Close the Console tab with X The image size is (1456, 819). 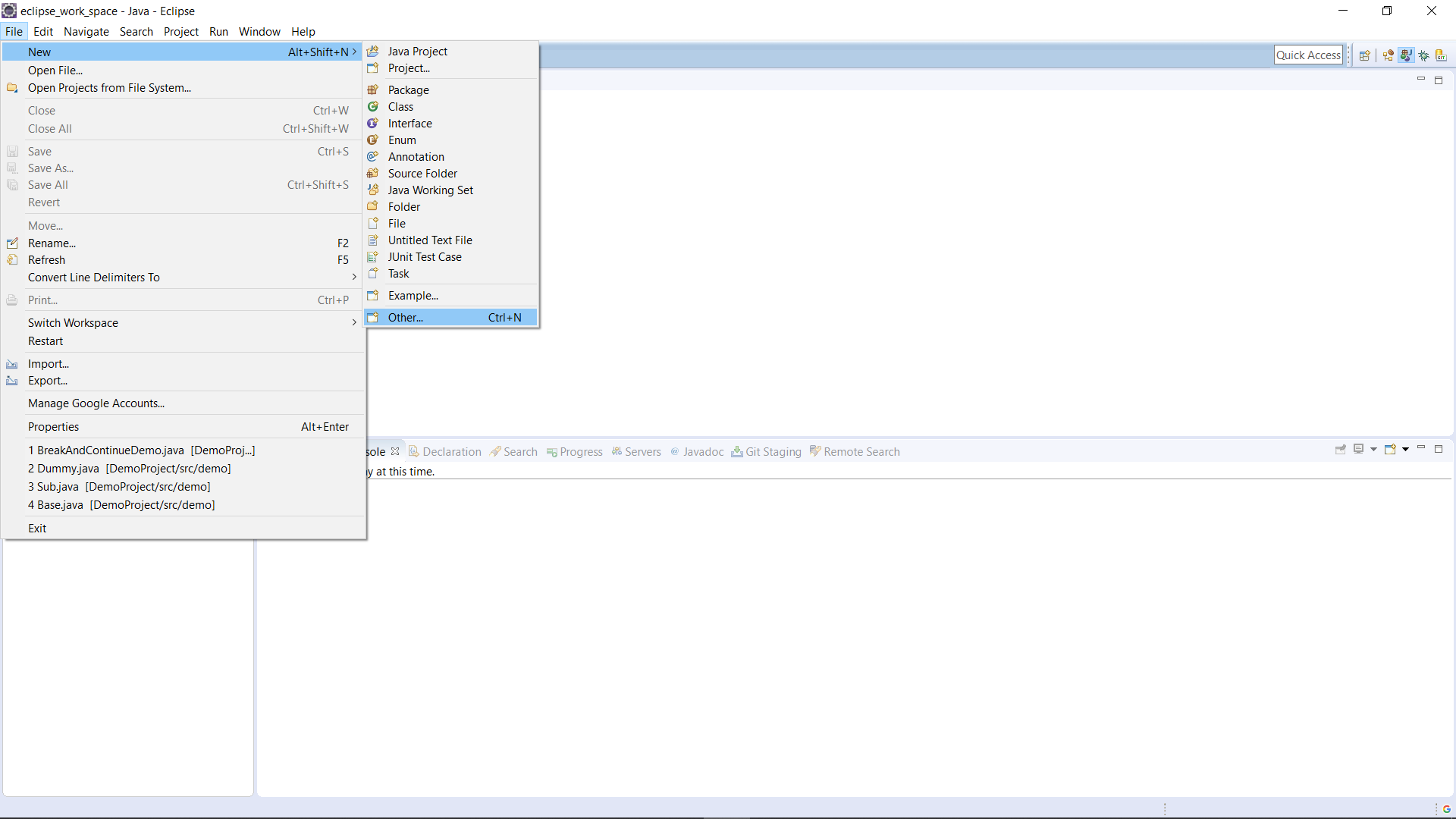[395, 451]
